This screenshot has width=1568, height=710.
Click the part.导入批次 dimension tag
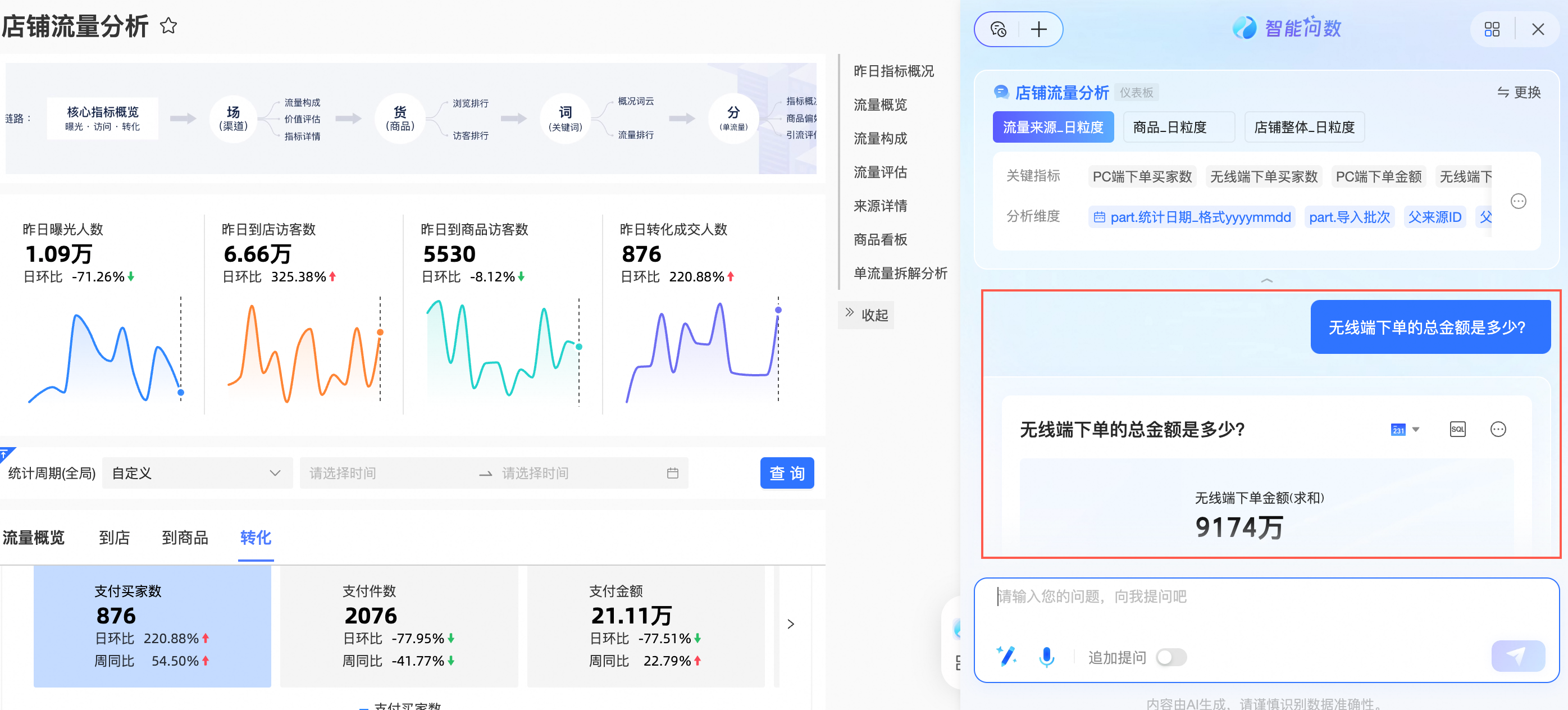click(x=1350, y=217)
